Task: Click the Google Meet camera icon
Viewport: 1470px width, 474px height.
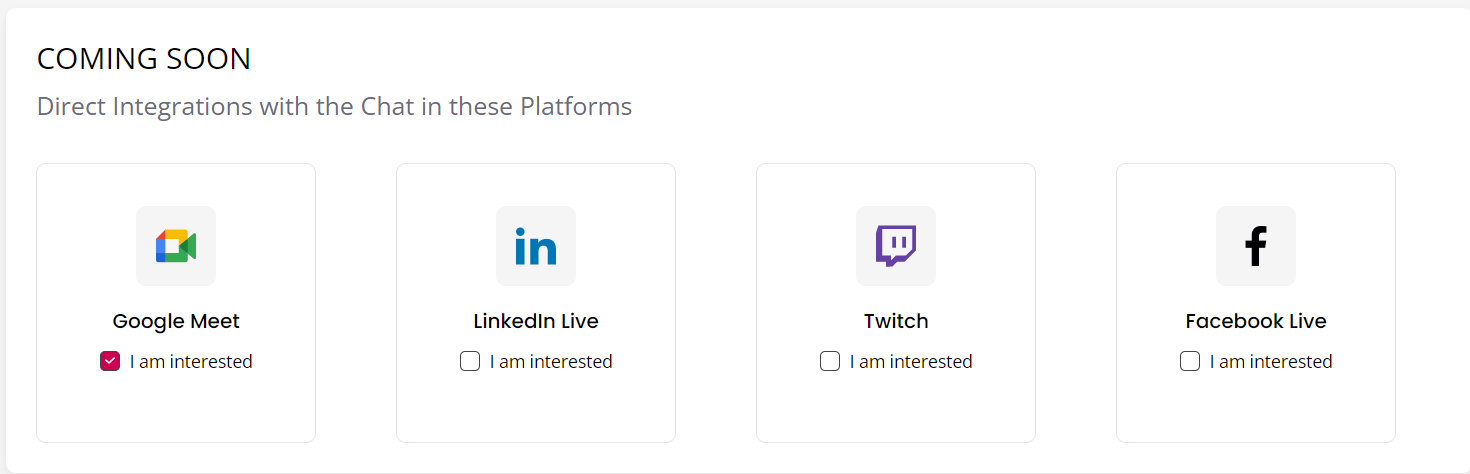Action: tap(176, 246)
